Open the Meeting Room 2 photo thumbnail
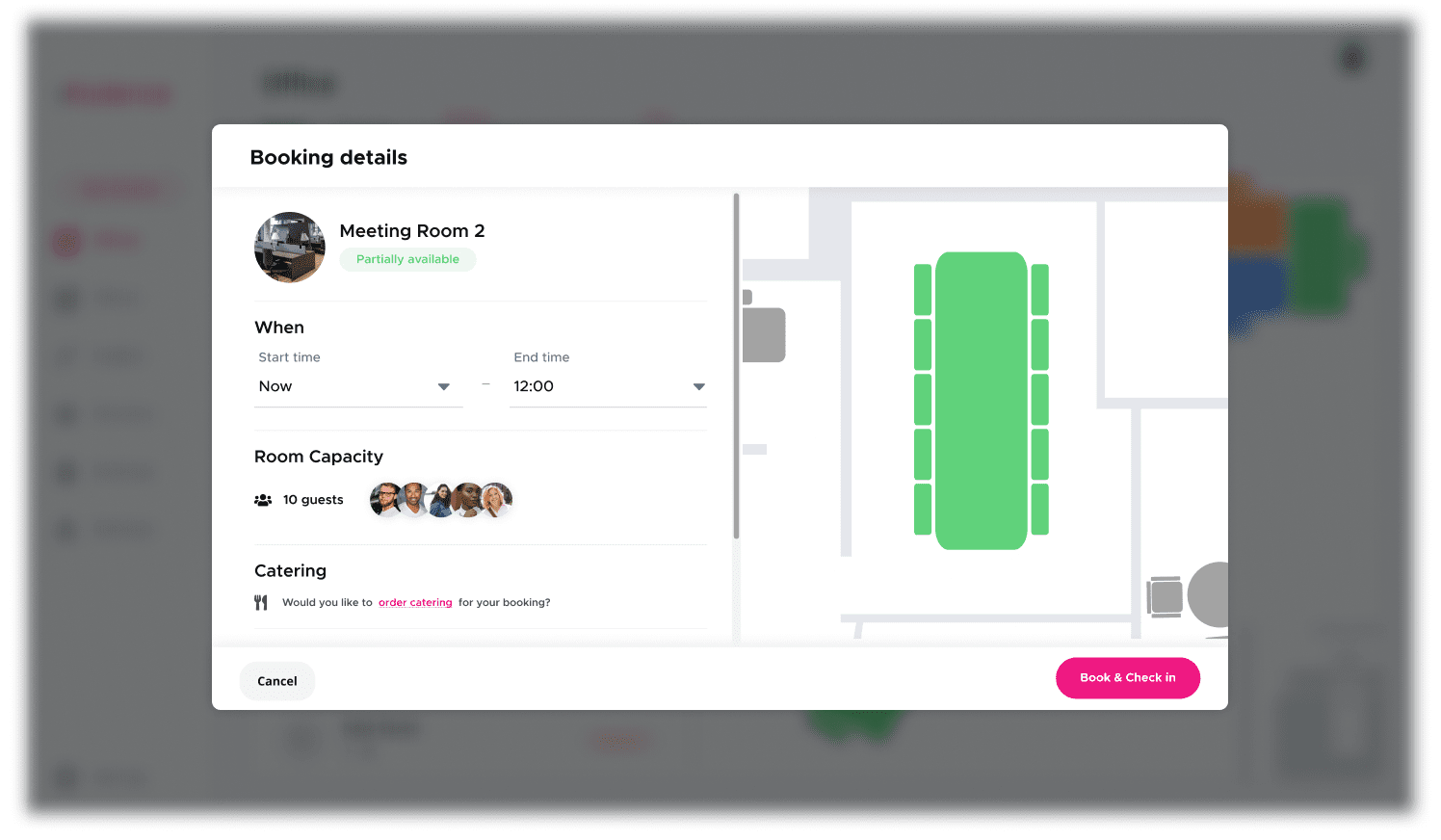The height and width of the screenshot is (840, 1441). [x=289, y=247]
